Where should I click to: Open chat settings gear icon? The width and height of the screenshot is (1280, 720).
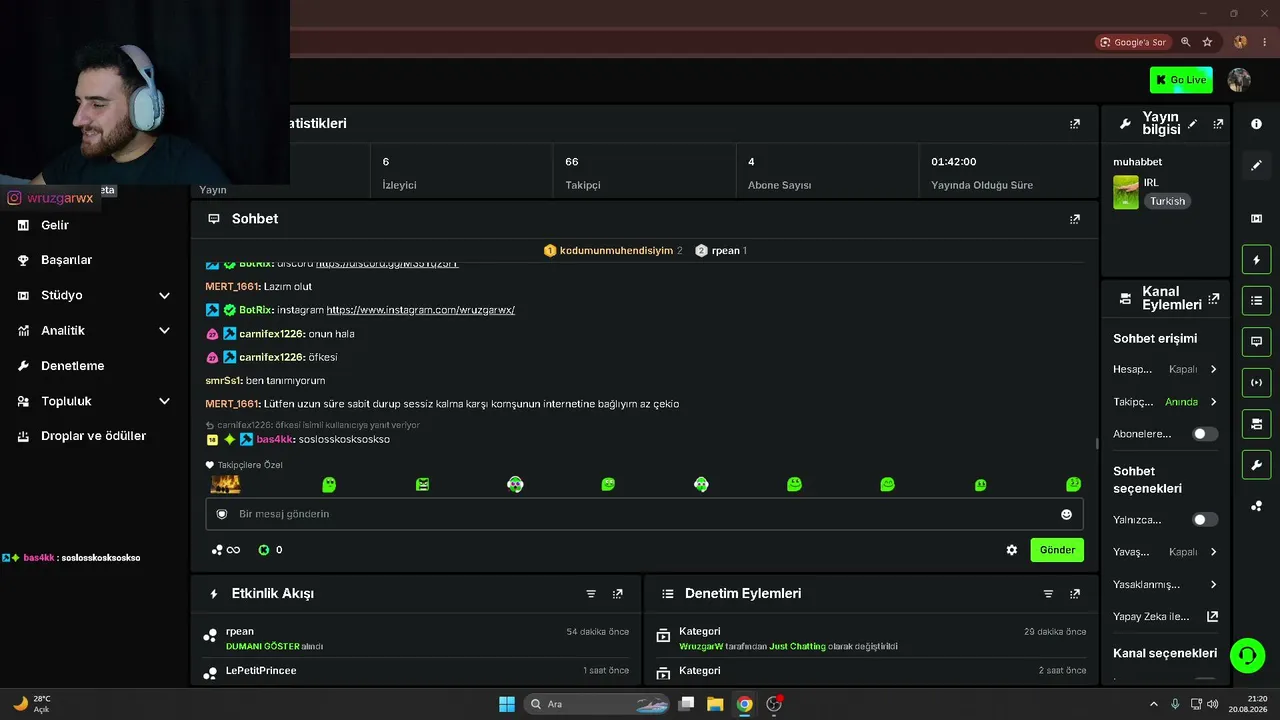pyautogui.click(x=1012, y=550)
